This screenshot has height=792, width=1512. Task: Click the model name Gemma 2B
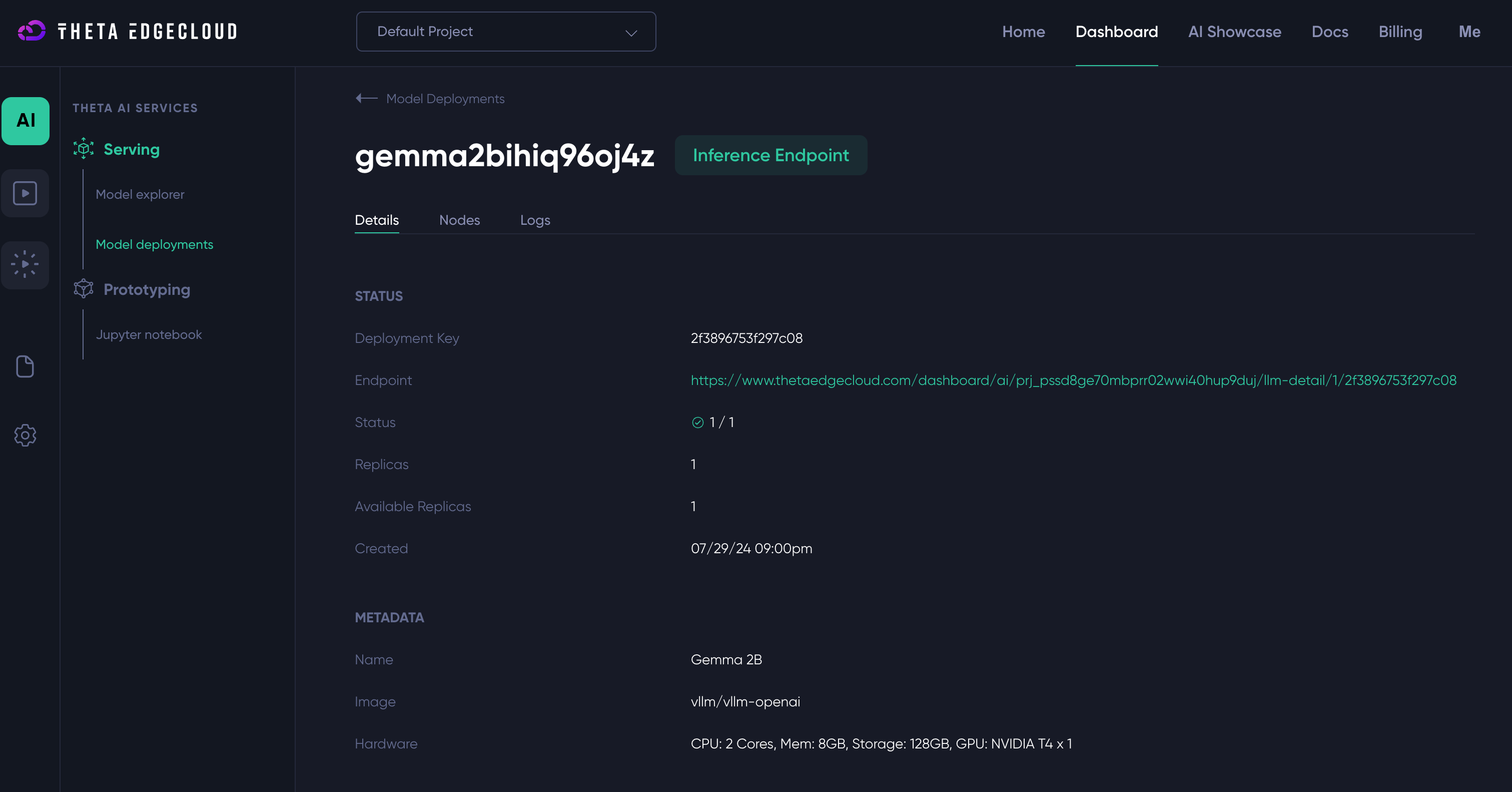(x=726, y=659)
